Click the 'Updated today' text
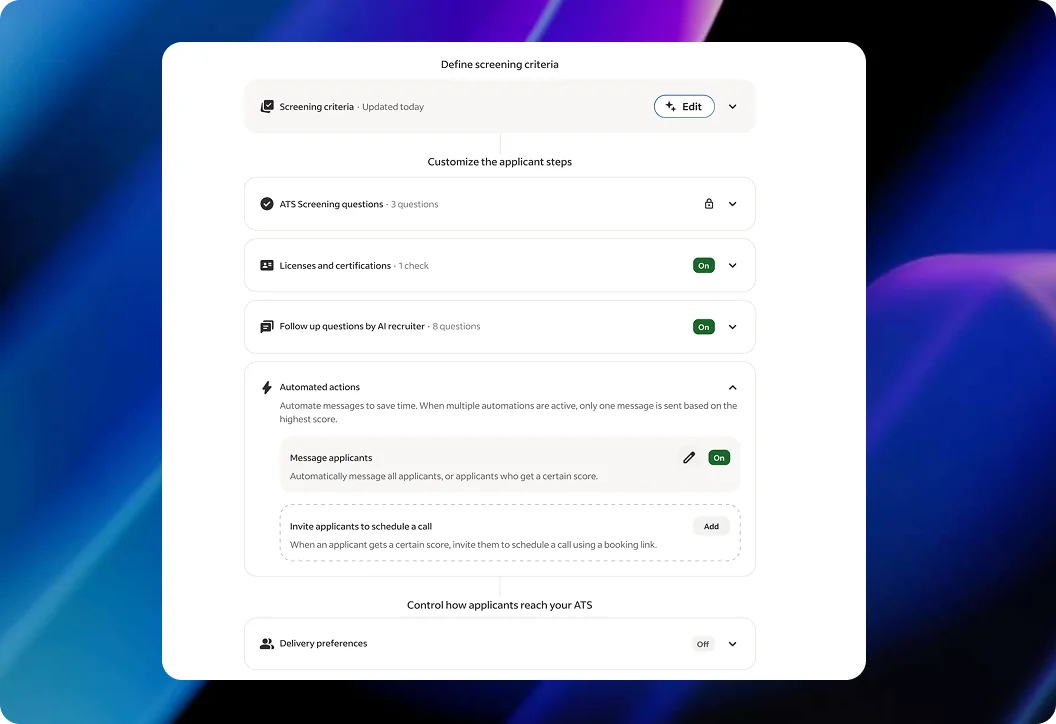This screenshot has height=724, width=1056. (x=393, y=106)
